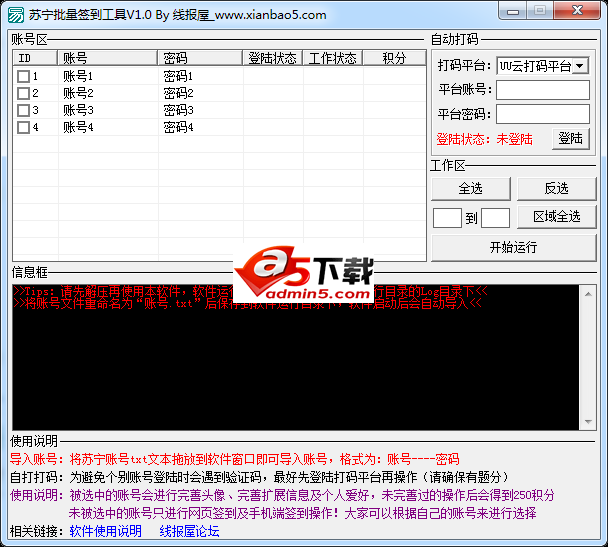Click the 全选 button
Screen dimensions: 608x547
click(471, 189)
